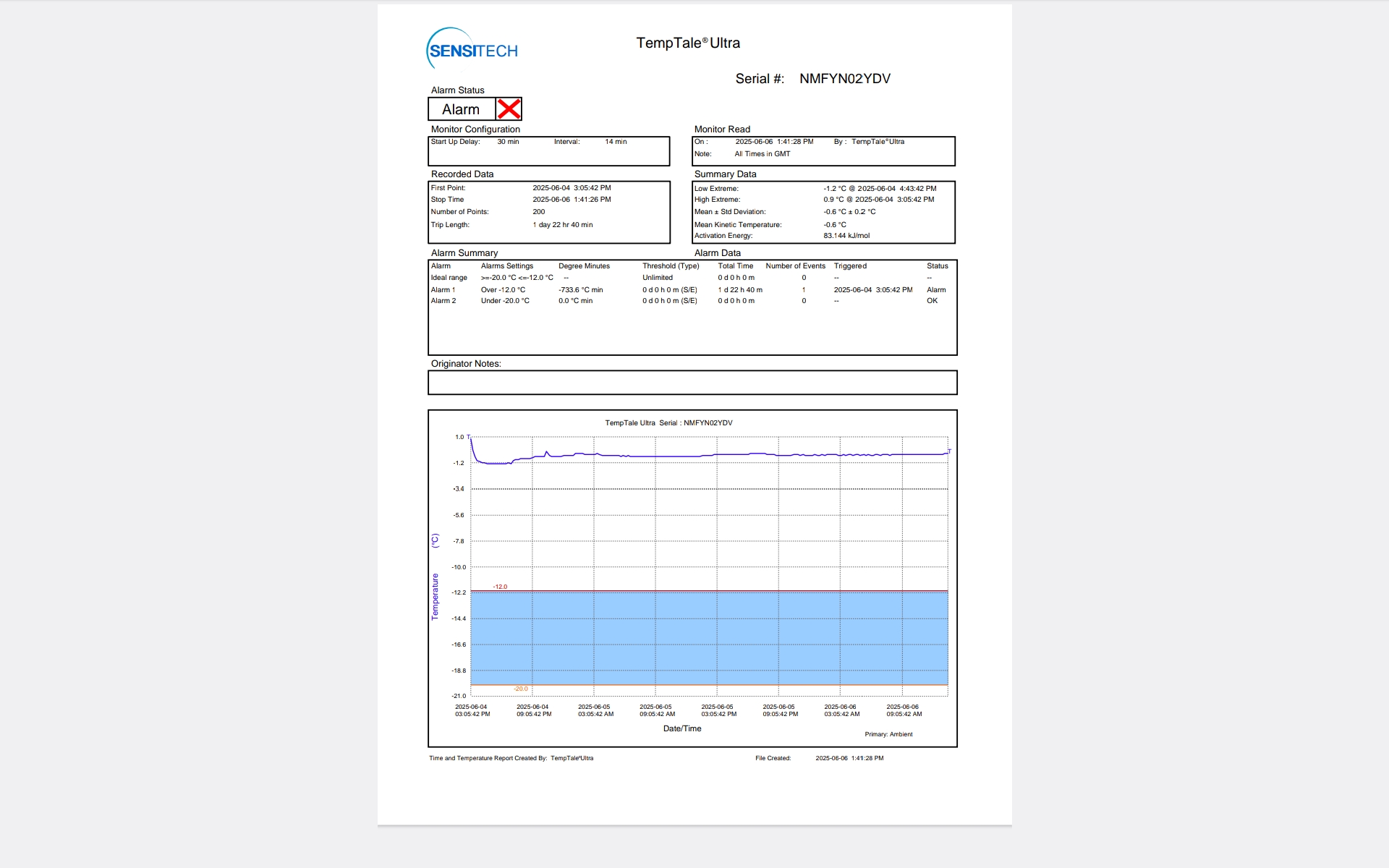Click the Sensitech logo
The image size is (1389, 868).
coord(472,49)
